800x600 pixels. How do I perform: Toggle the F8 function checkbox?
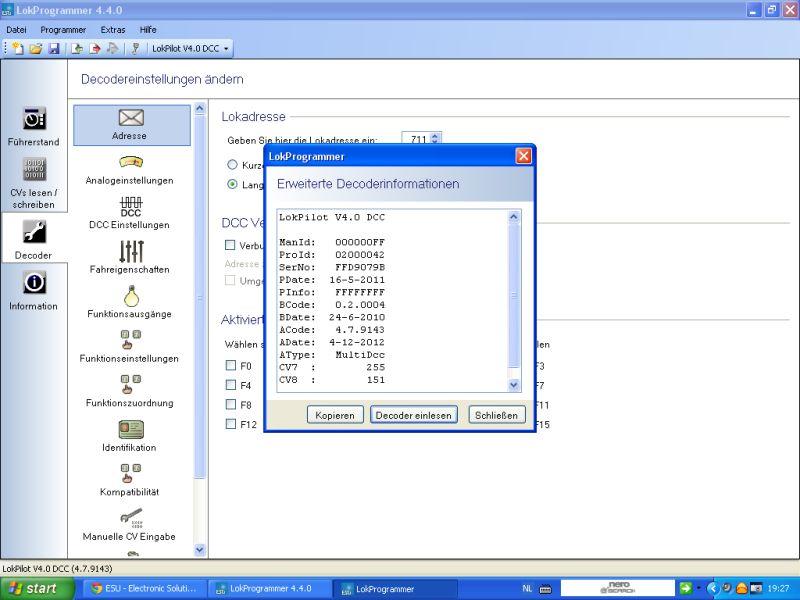(231, 404)
